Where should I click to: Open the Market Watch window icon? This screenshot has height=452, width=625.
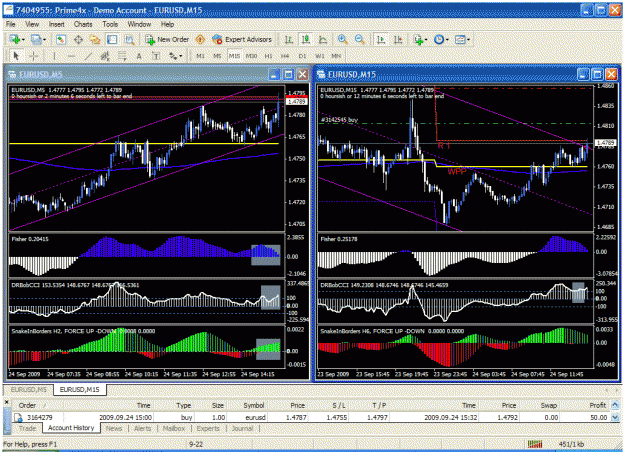(x=61, y=39)
